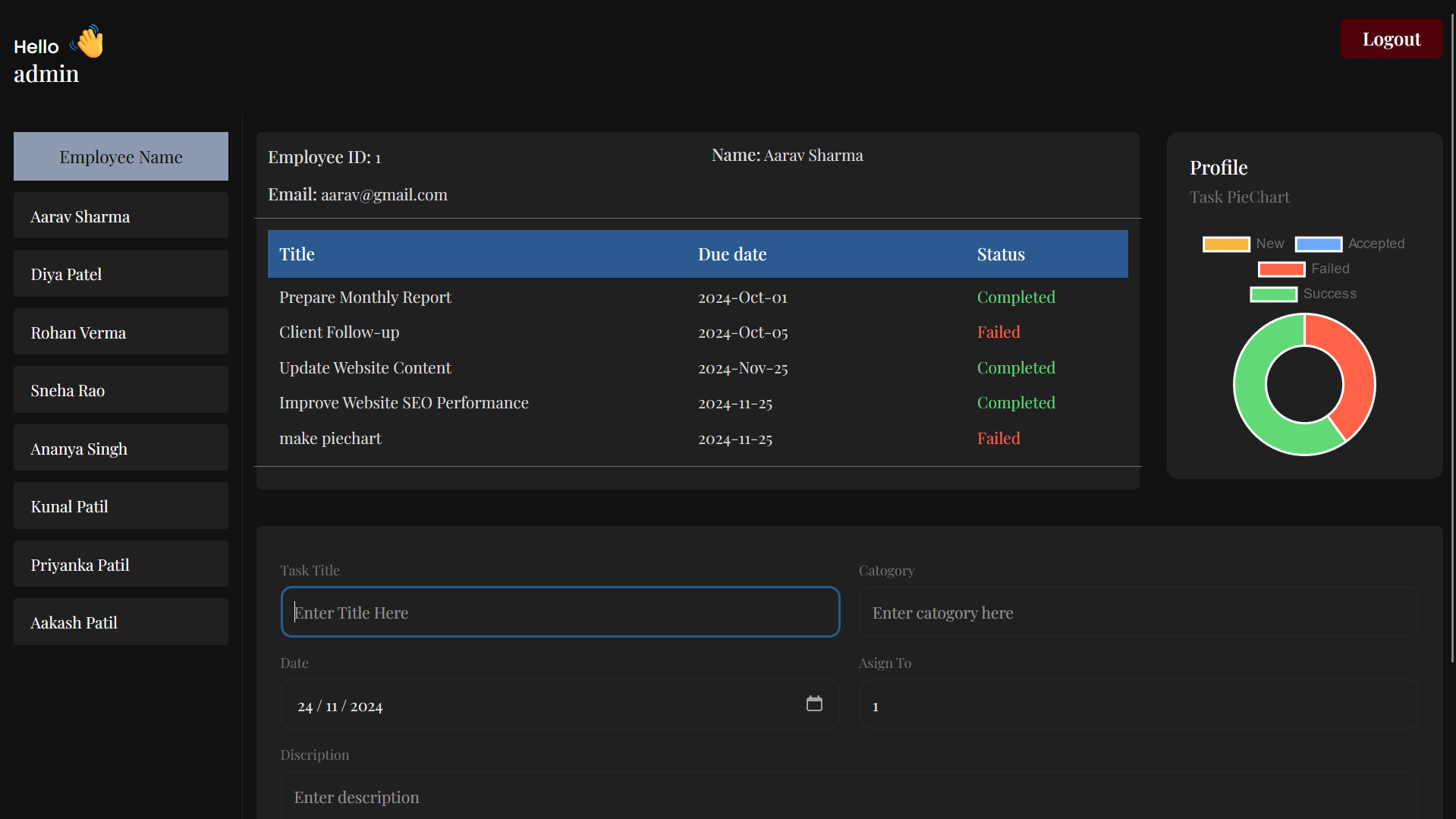
Task: Click task 'Update Website Content'
Action: click(x=365, y=367)
